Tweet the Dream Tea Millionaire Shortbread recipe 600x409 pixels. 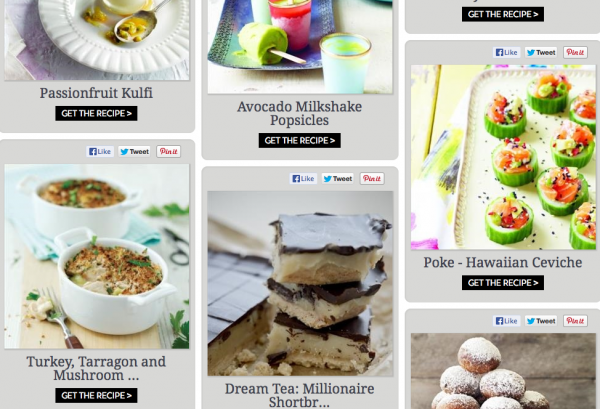click(x=338, y=179)
